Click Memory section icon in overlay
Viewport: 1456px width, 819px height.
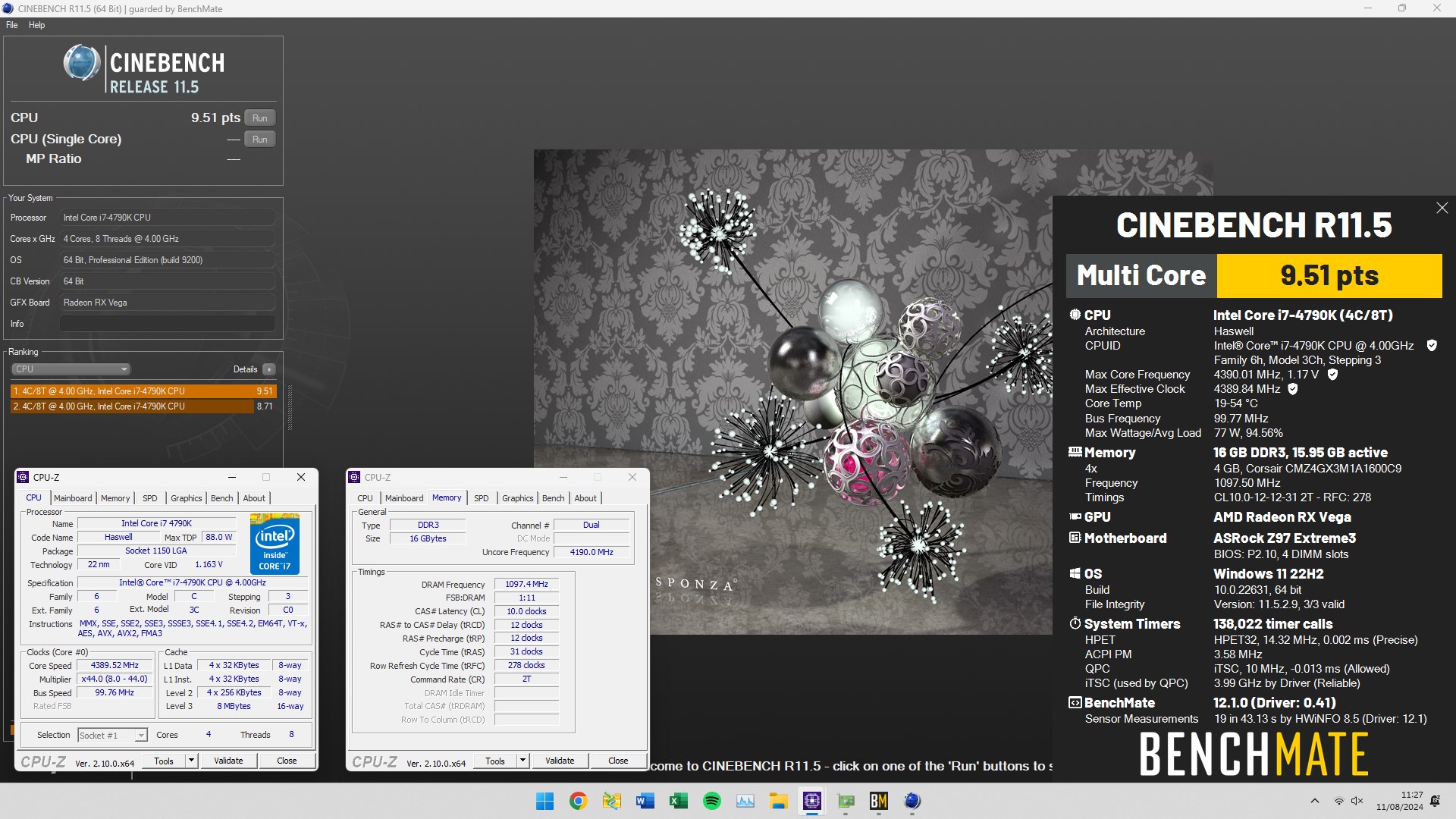click(1075, 452)
